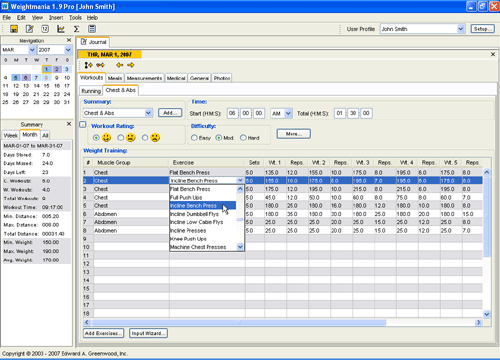500x360 pixels.
Task: Switch to the General tab
Action: coord(199,78)
